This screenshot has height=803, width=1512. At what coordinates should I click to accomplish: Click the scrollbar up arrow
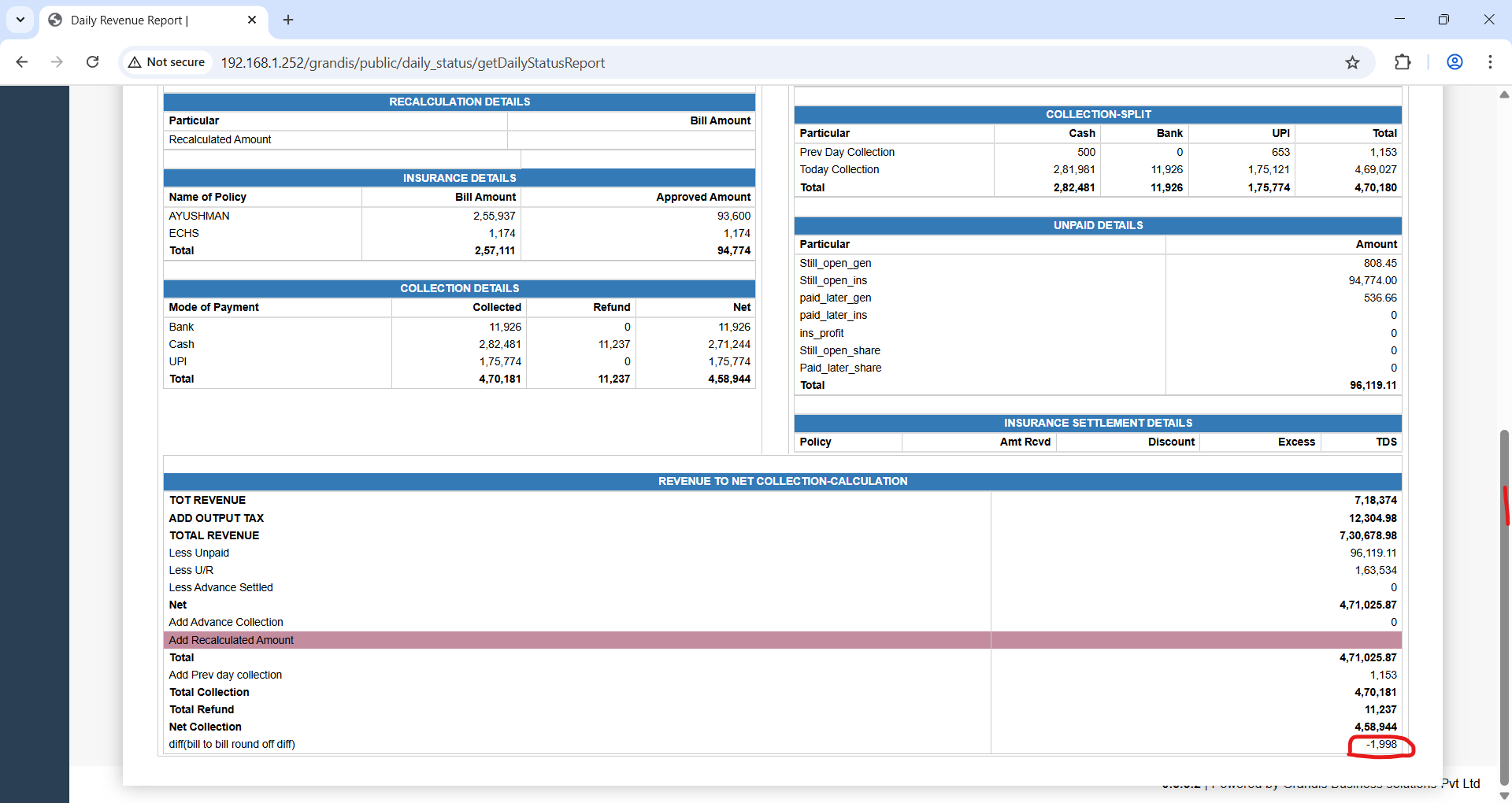tap(1504, 94)
